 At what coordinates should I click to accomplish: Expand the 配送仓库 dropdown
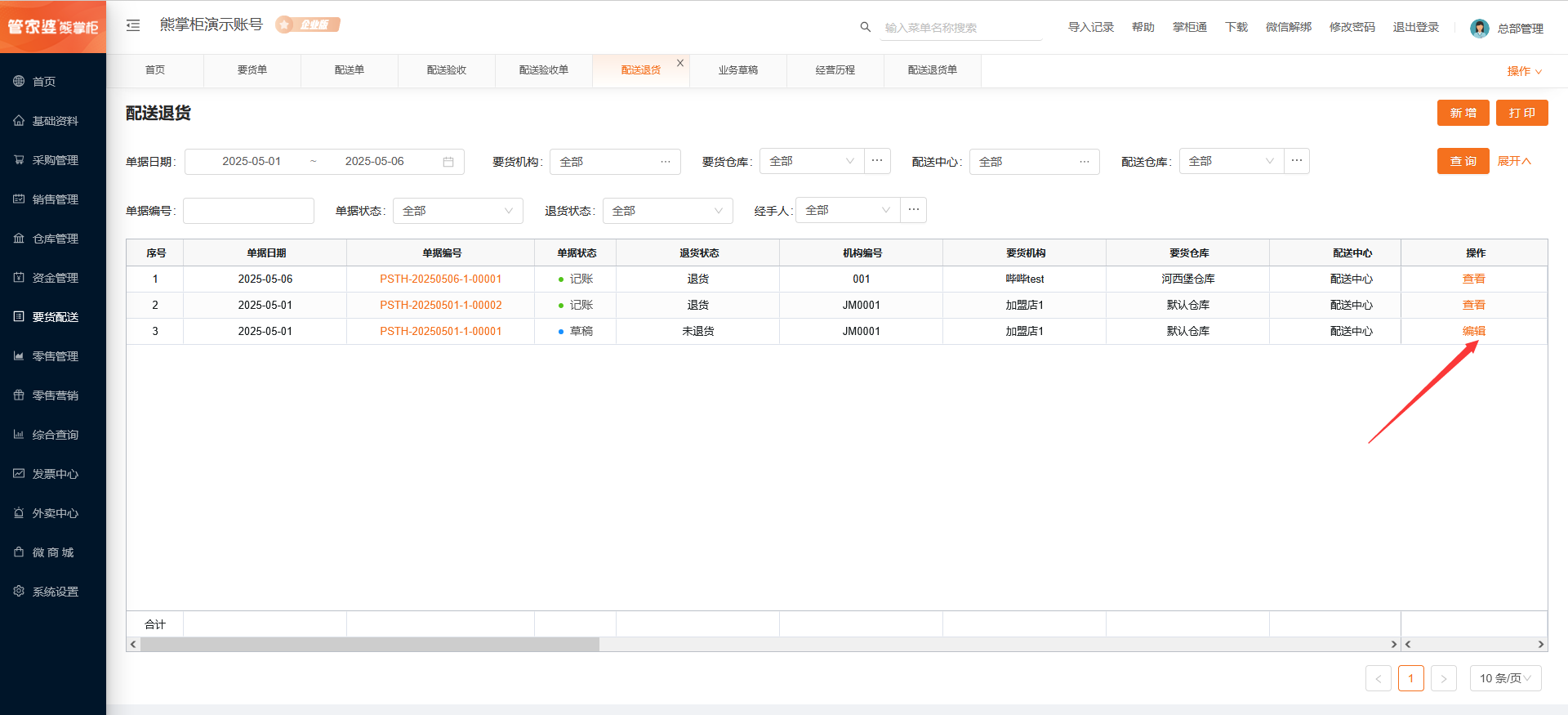(1232, 161)
